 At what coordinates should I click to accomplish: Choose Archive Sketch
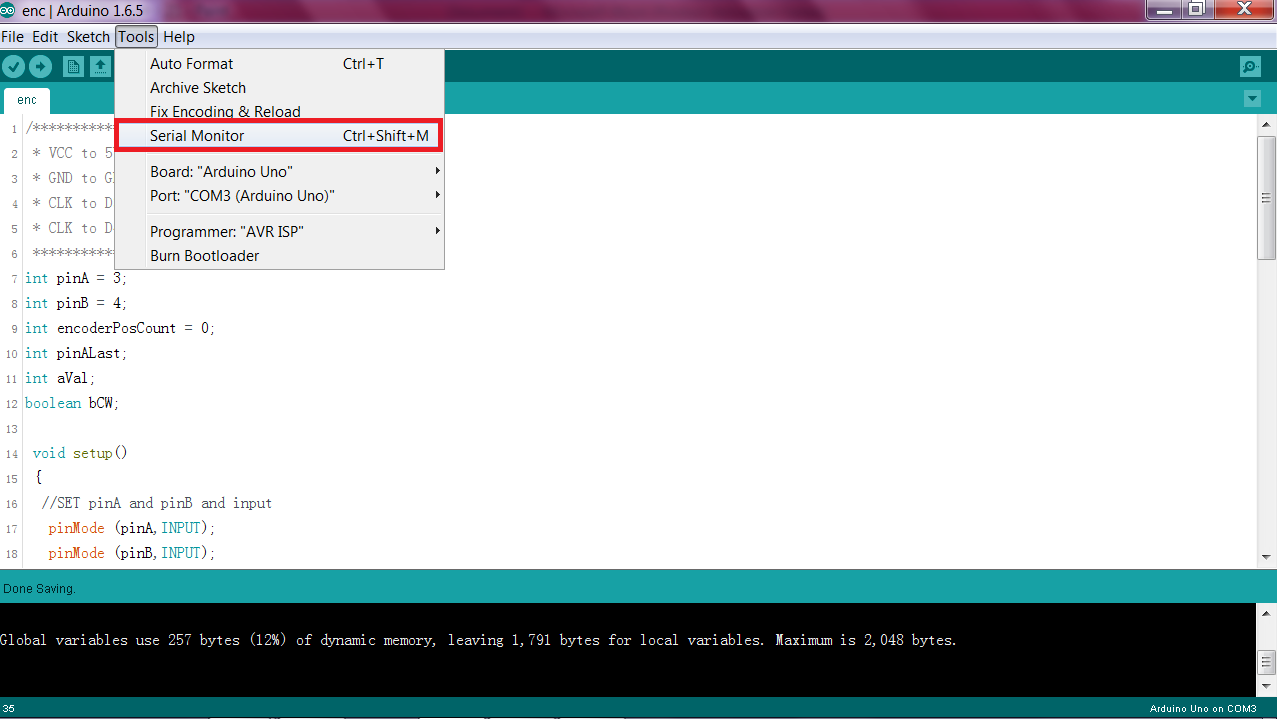click(197, 87)
